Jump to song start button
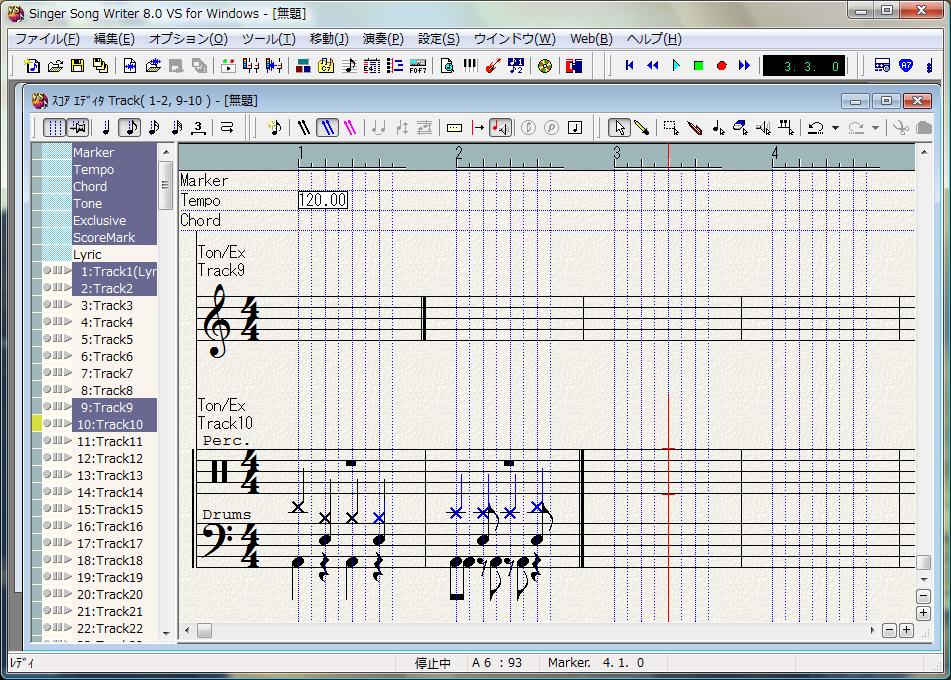 (x=630, y=66)
